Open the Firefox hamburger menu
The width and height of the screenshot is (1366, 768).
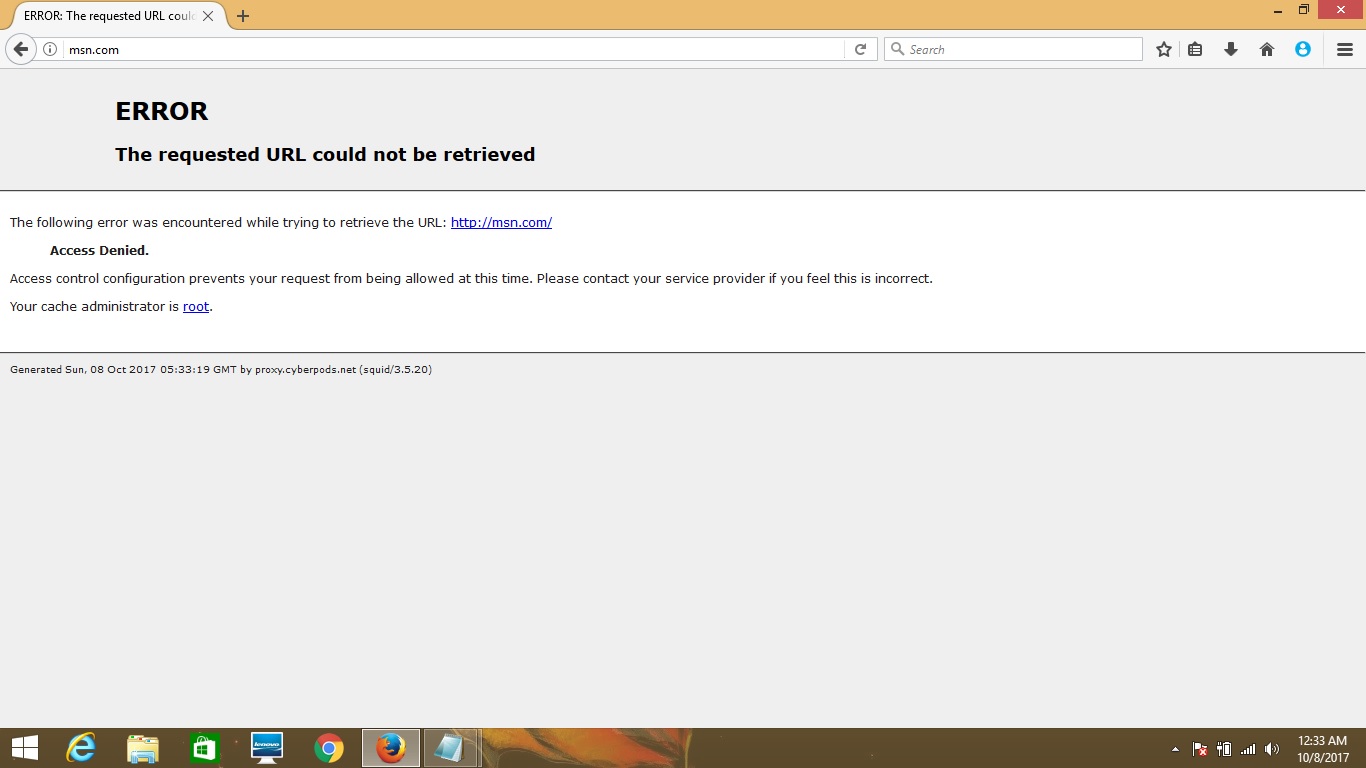coord(1345,49)
